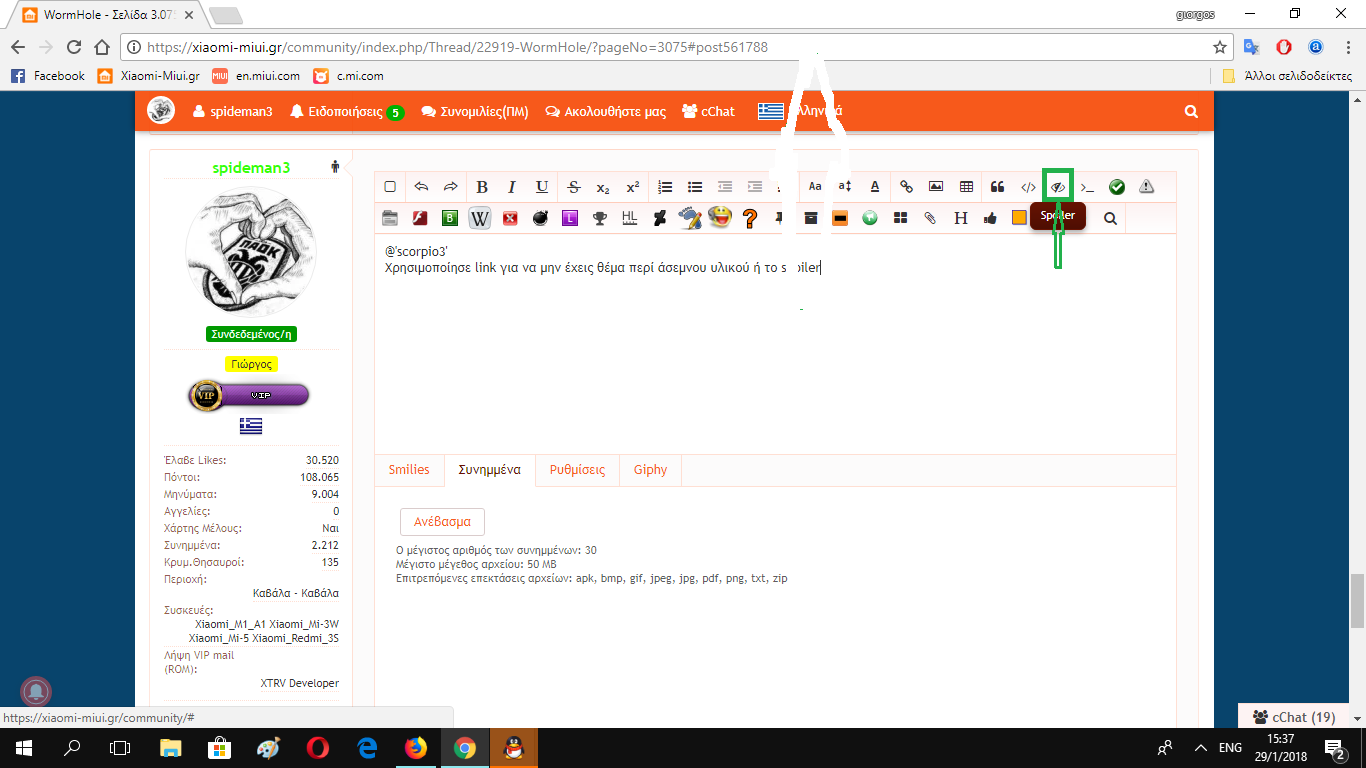Image resolution: width=1366 pixels, height=768 pixels.
Task: Open the font family Aa dropdown
Action: 815,187
